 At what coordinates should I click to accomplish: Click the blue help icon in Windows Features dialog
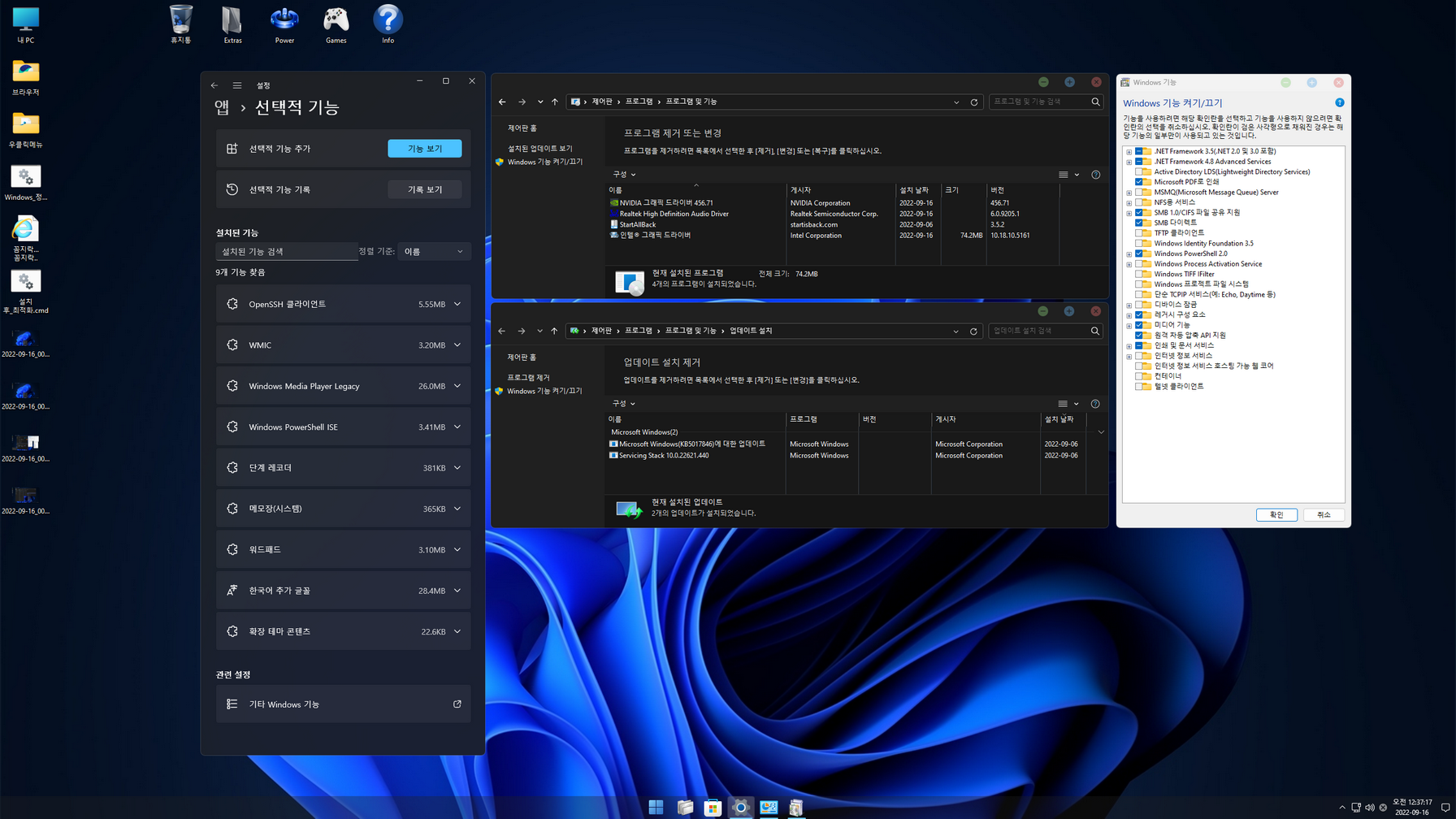pos(1340,102)
